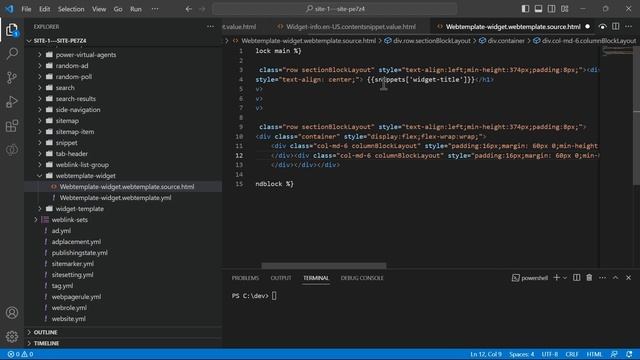Collapse the SITE-1---SITE-PE7Z4 root folder
Viewport: 640px width, 360px height.
[x=60, y=41]
